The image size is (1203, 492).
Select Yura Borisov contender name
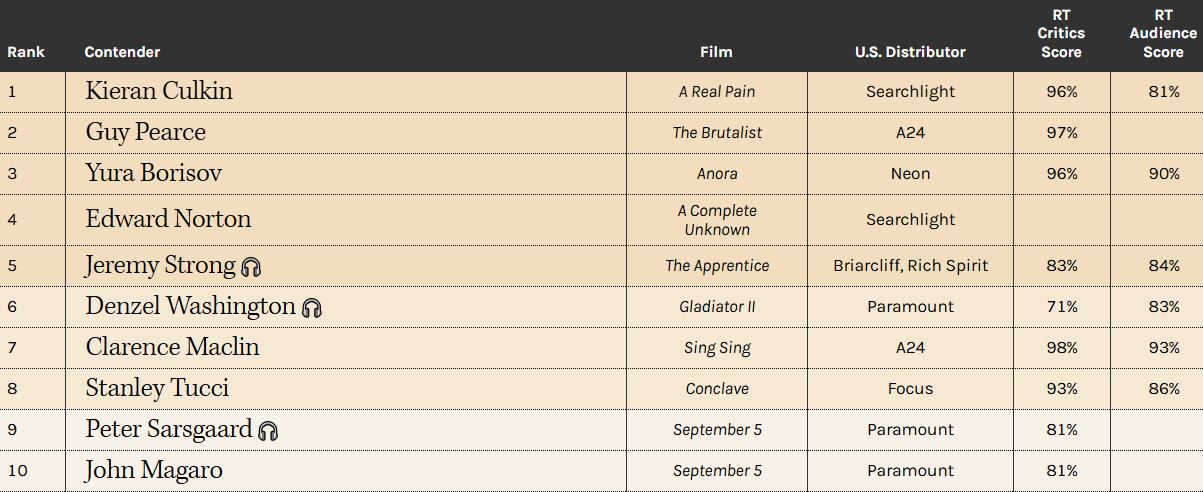pyautogui.click(x=154, y=173)
